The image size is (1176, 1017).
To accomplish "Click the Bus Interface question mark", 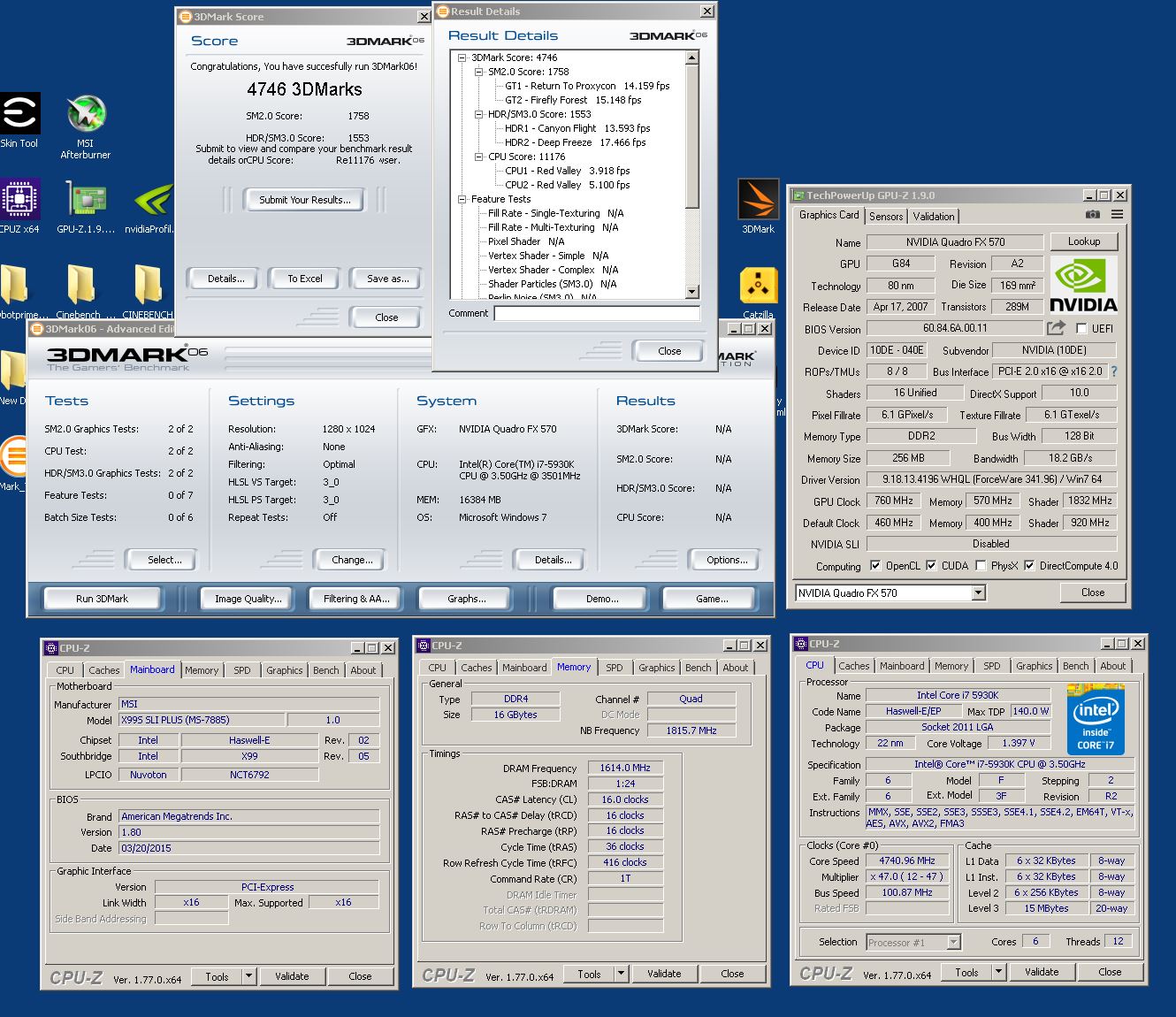I will pyautogui.click(x=1113, y=371).
